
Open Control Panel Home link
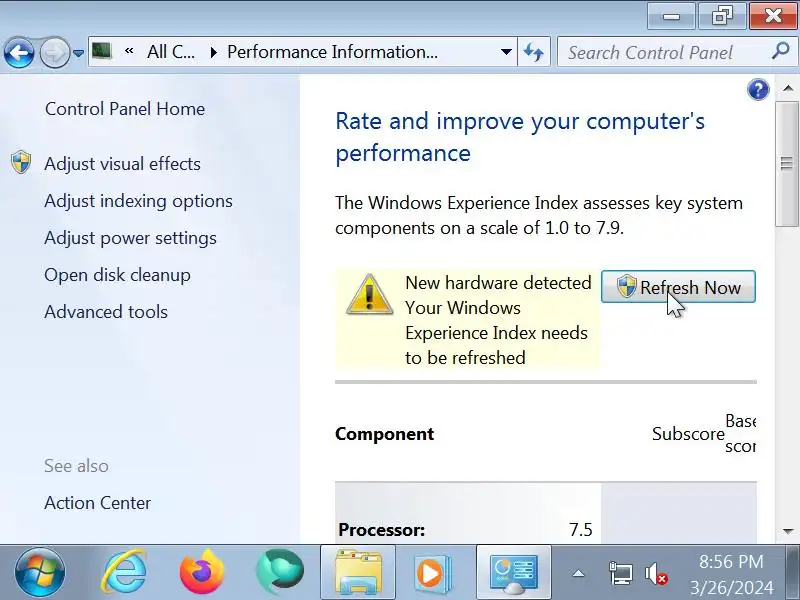click(x=125, y=109)
